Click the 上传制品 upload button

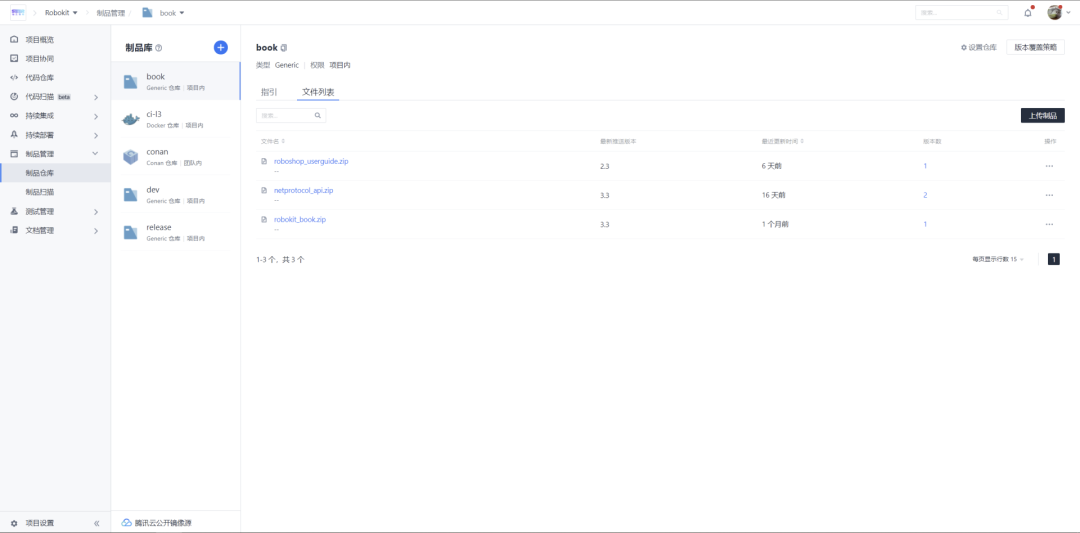[1042, 116]
